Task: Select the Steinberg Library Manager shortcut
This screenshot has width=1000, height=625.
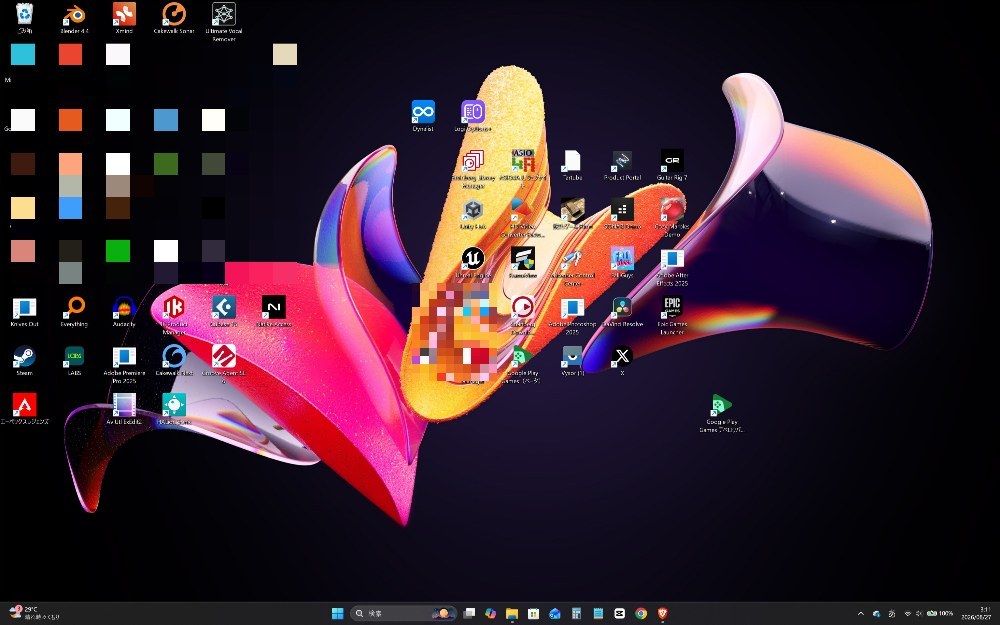Action: click(x=473, y=169)
